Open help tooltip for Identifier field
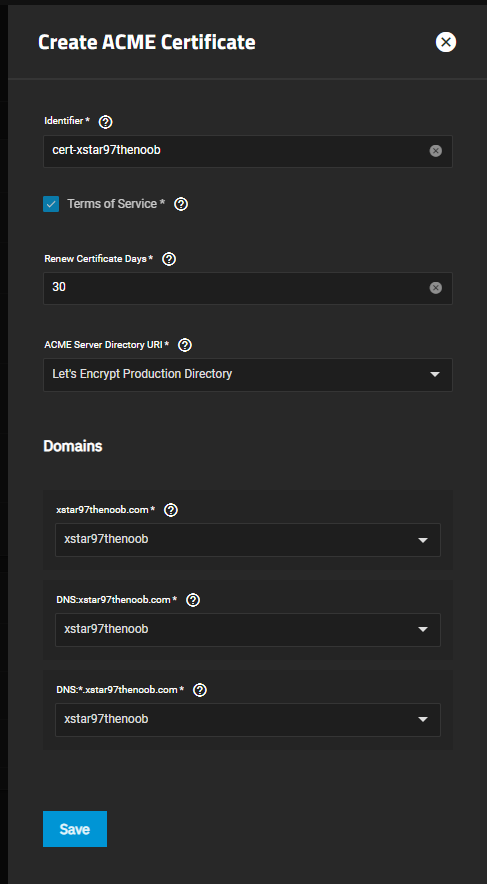This screenshot has height=884, width=487. pyautogui.click(x=105, y=122)
